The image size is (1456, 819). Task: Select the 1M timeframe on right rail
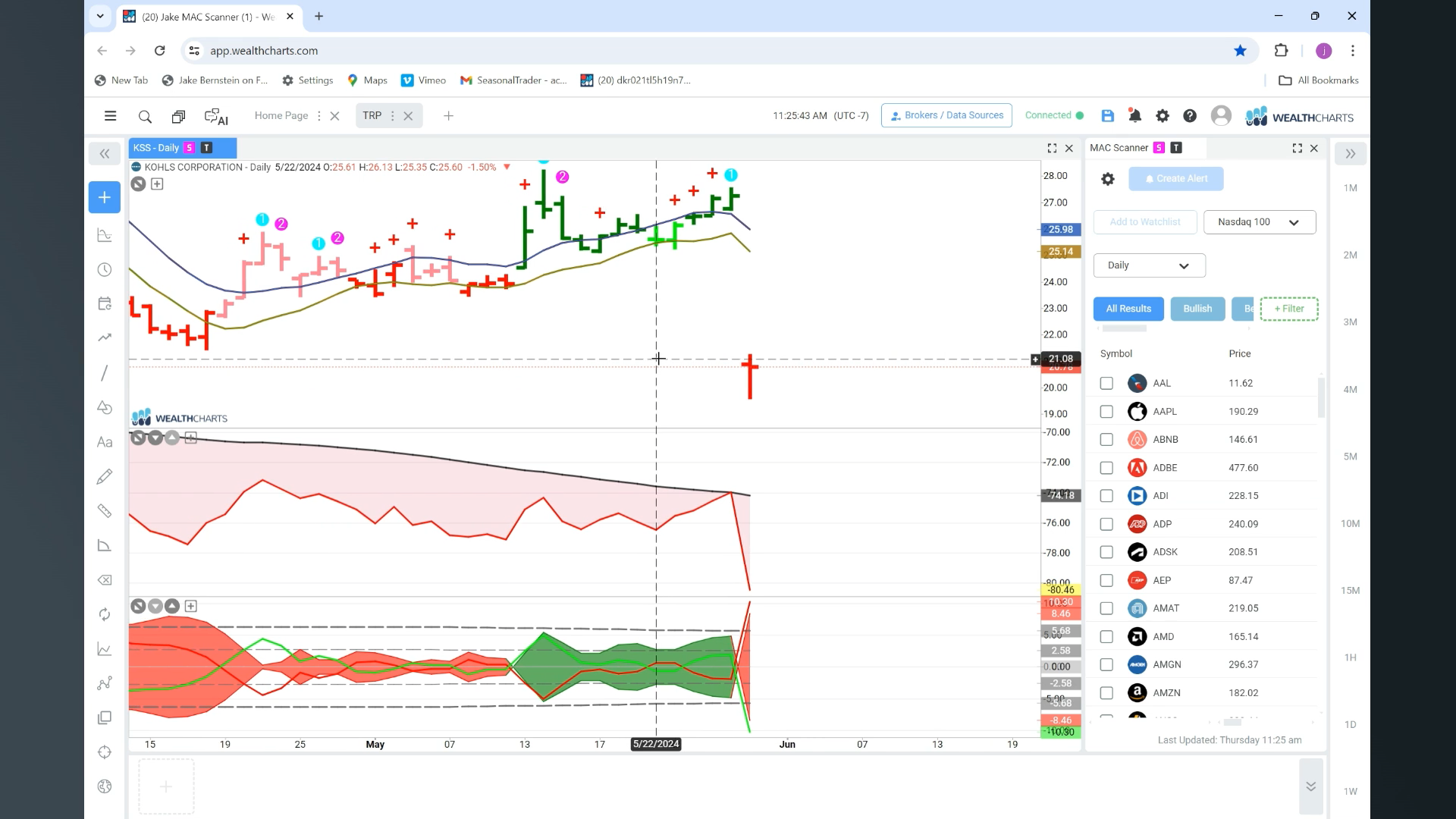(1351, 188)
